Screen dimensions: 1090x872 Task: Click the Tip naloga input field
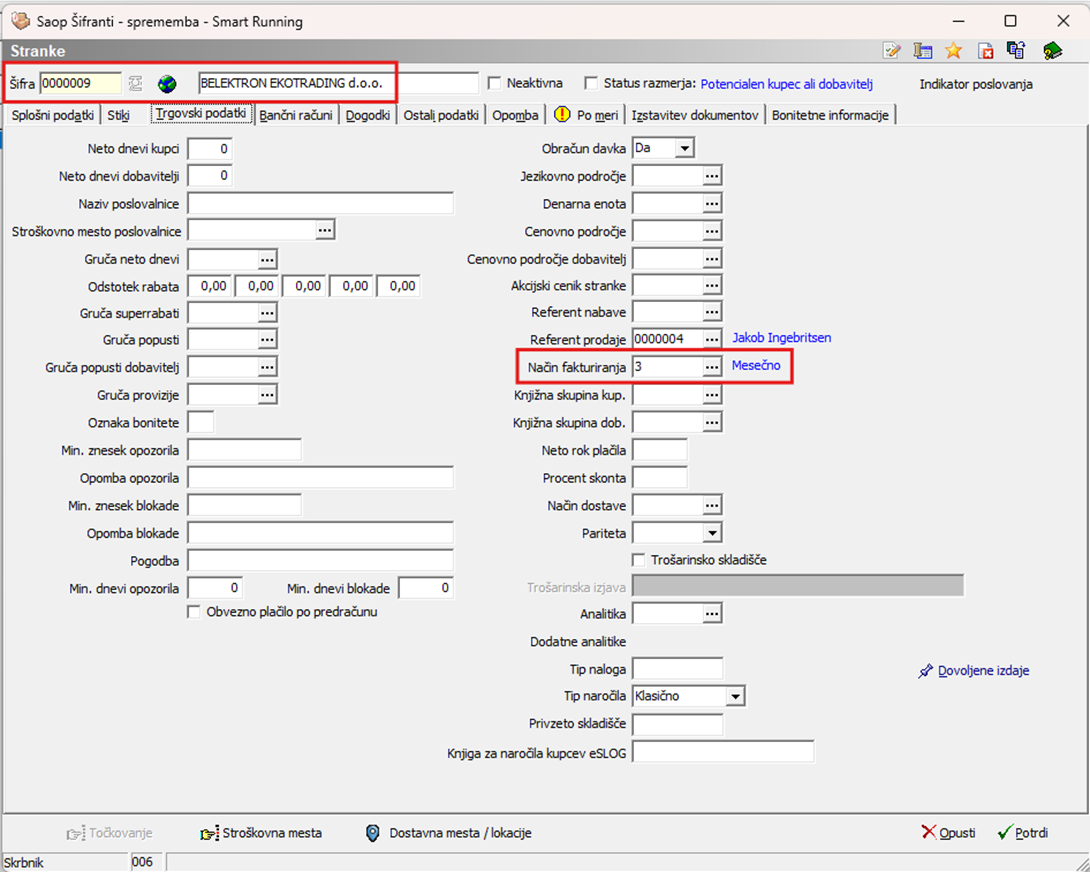tap(678, 669)
